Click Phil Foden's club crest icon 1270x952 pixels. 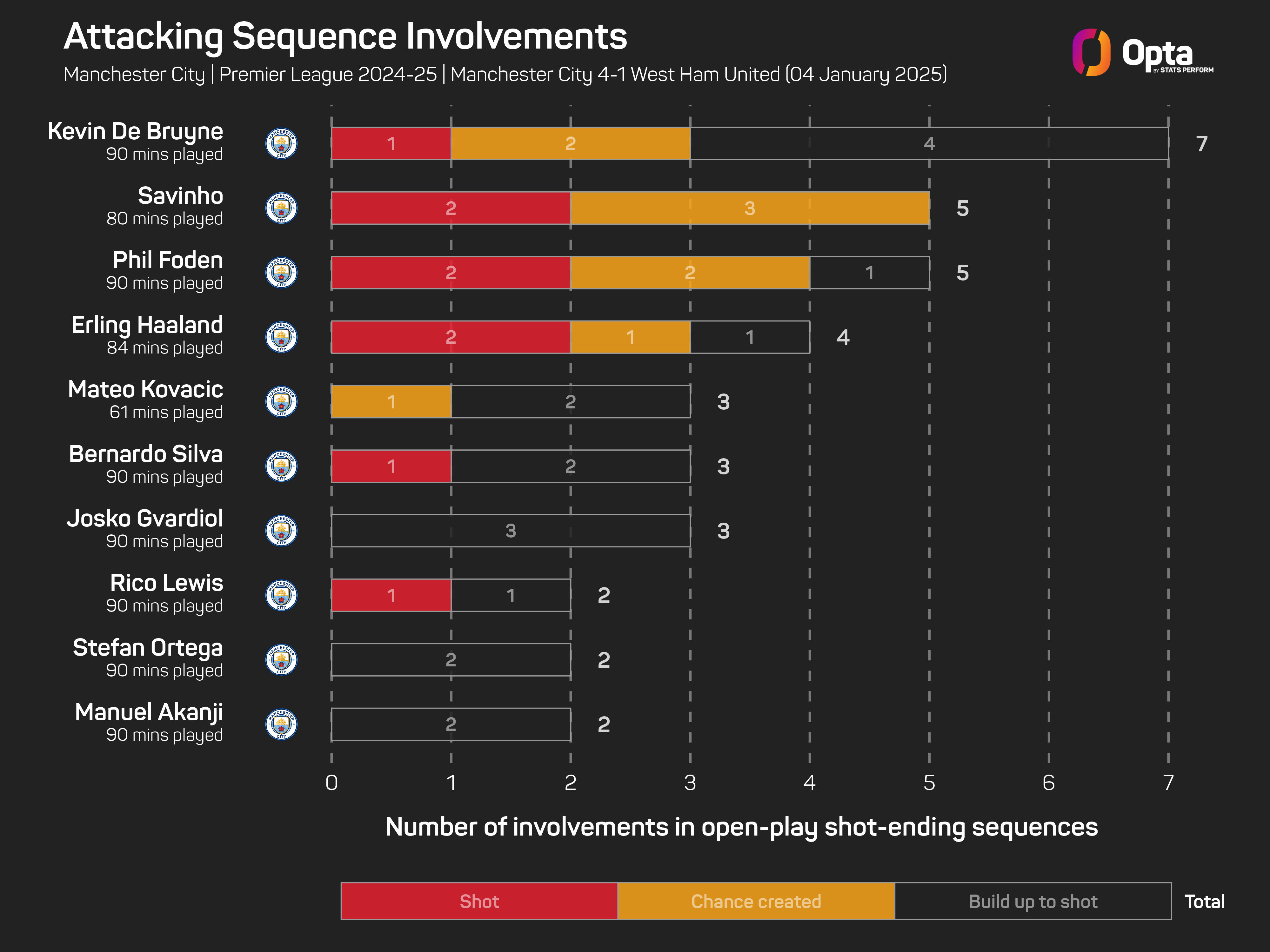pos(281,273)
